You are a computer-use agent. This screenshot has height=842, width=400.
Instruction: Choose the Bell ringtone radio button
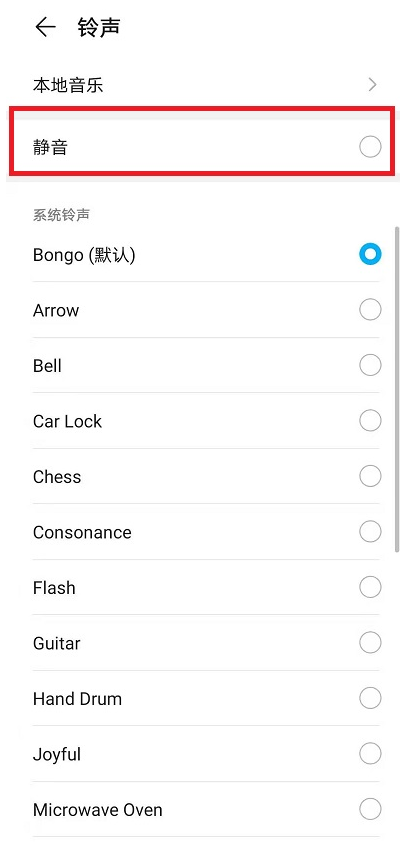[x=370, y=365]
